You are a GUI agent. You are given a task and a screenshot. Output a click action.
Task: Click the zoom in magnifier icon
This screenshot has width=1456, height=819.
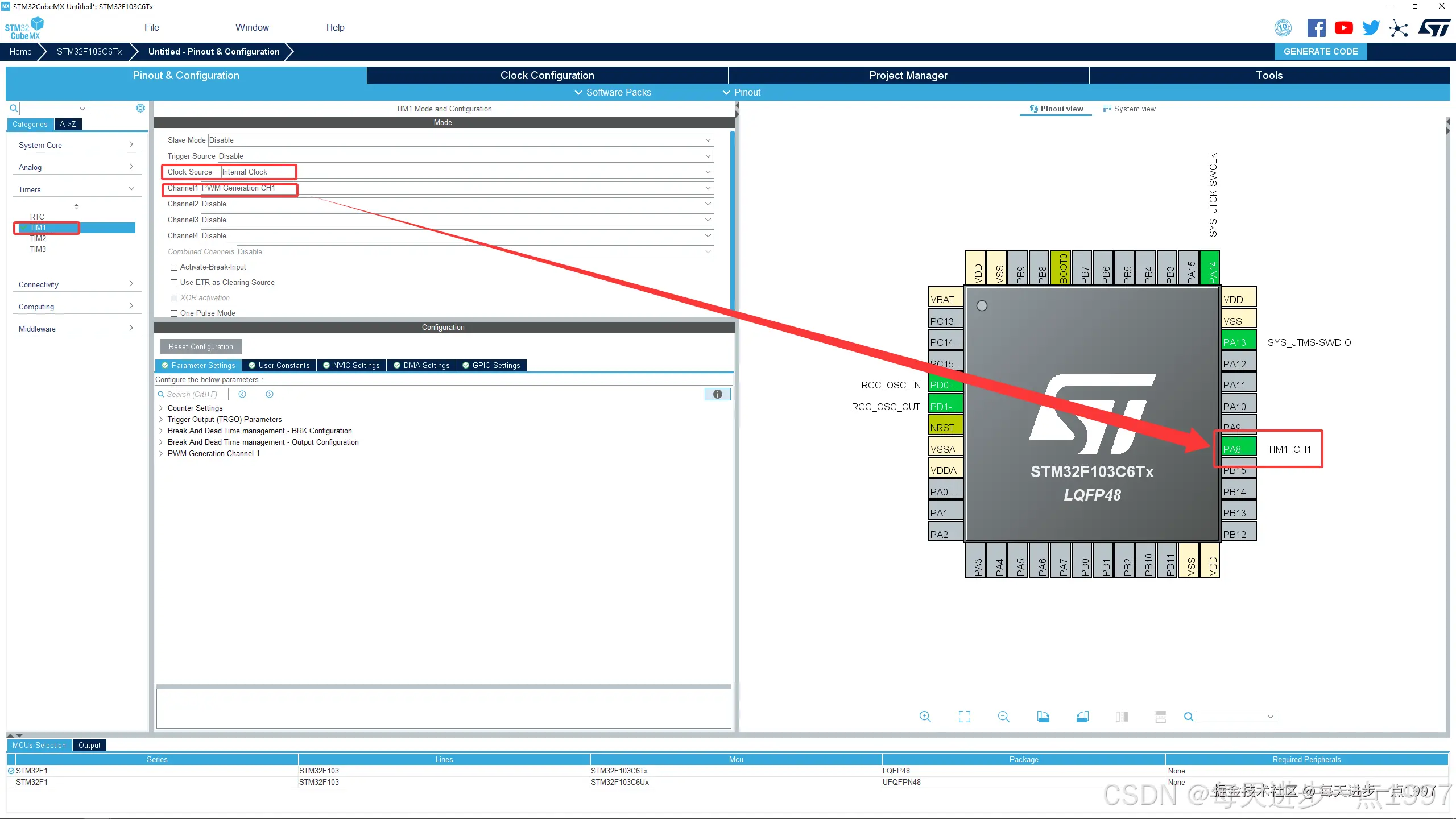[925, 717]
